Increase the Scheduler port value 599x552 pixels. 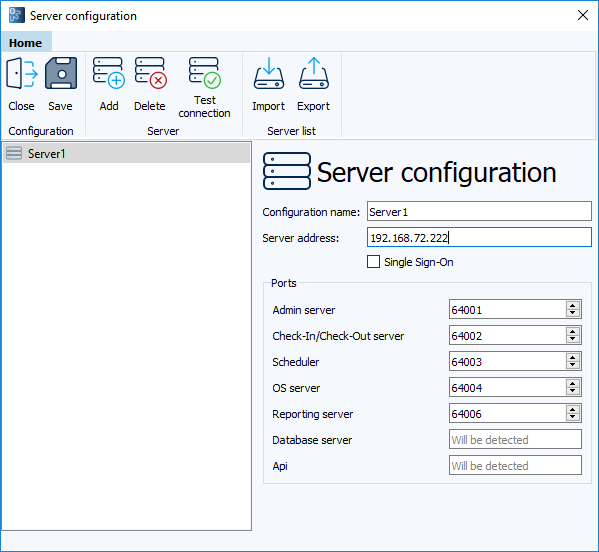tap(572, 357)
